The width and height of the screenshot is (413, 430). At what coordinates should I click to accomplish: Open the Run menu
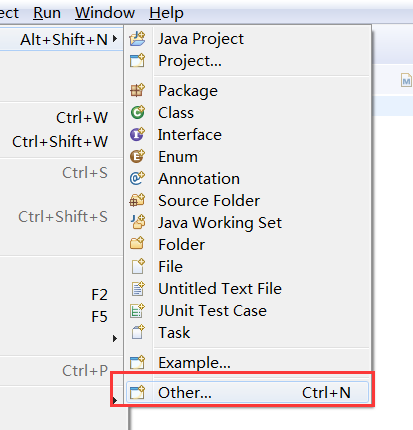pyautogui.click(x=47, y=13)
